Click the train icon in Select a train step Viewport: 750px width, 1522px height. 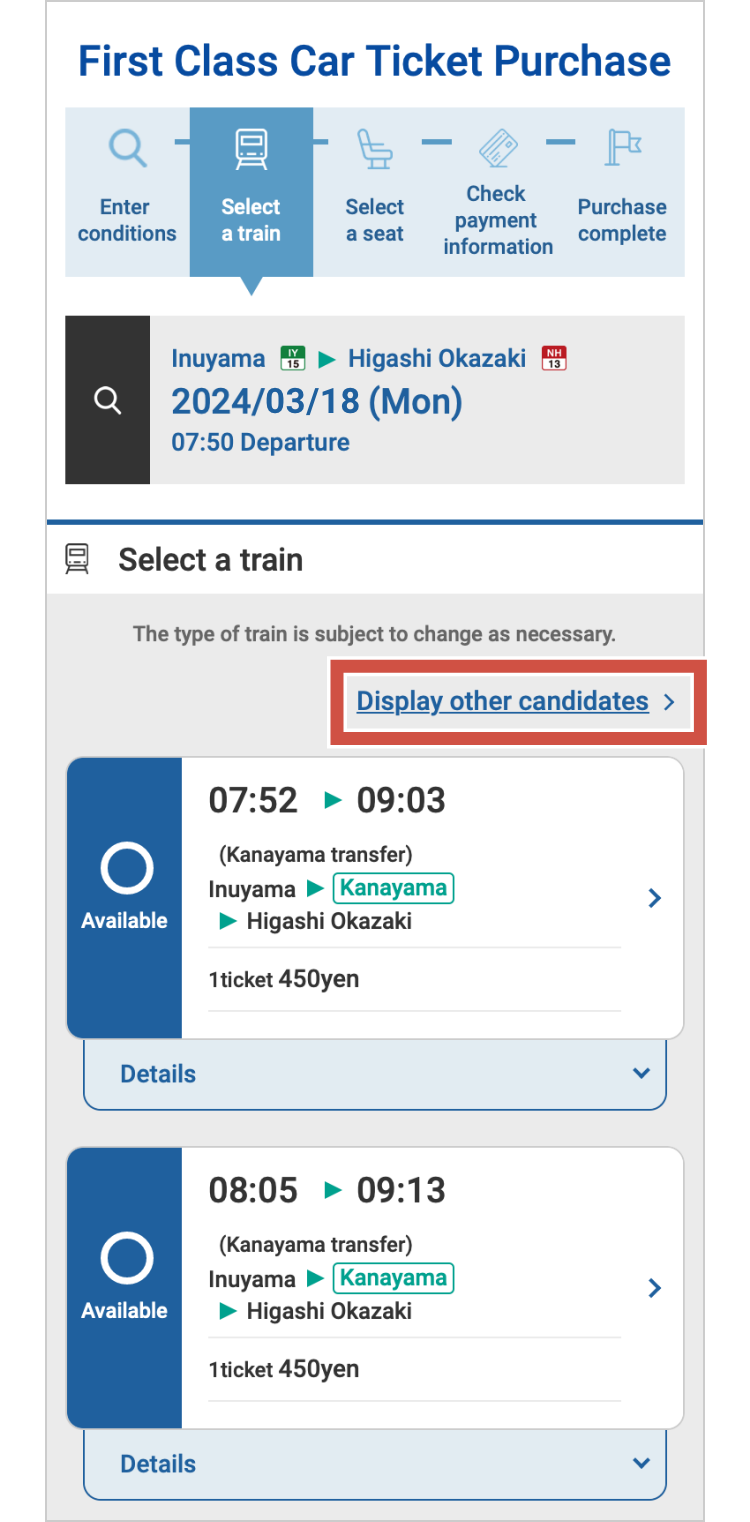[x=251, y=149]
